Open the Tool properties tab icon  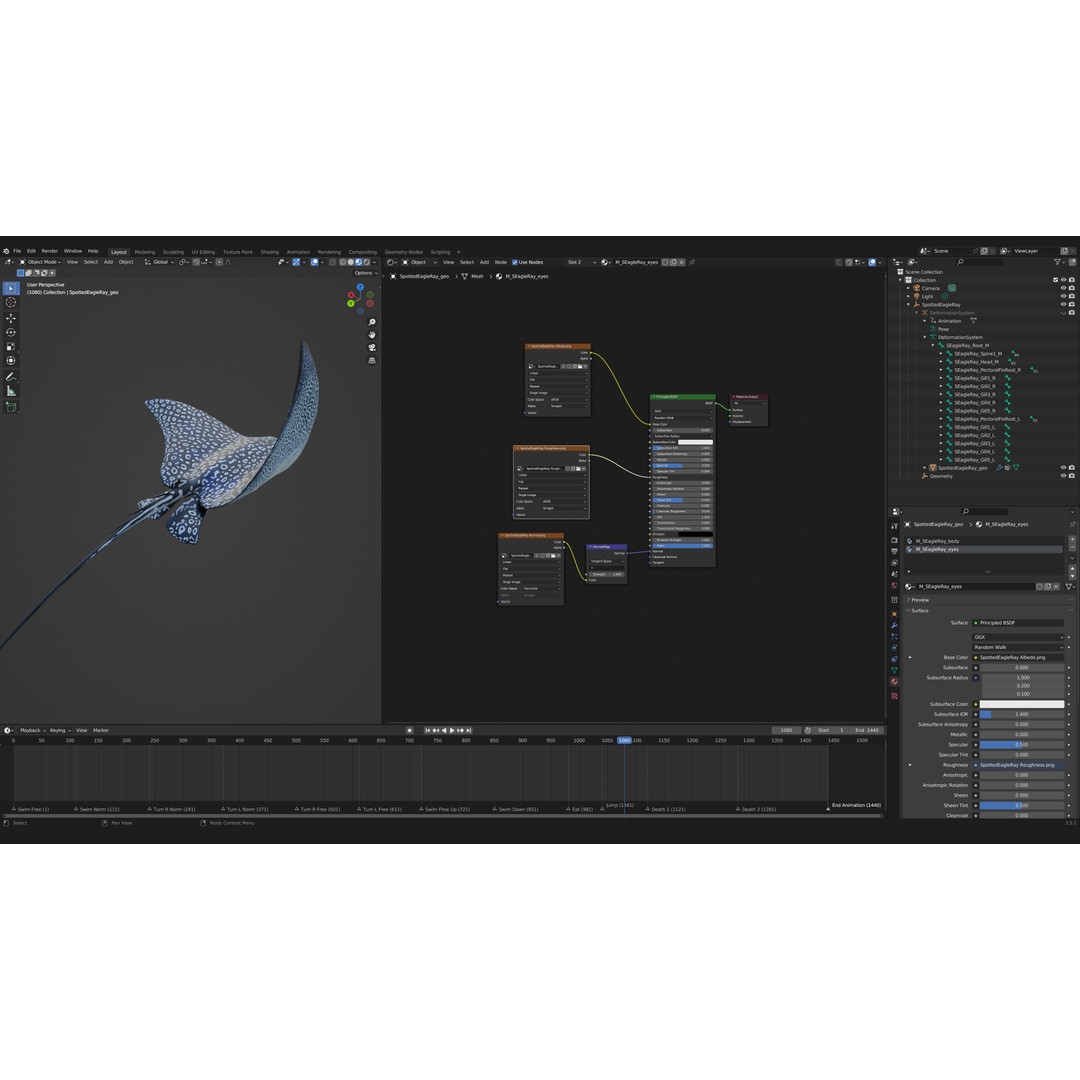tap(894, 526)
